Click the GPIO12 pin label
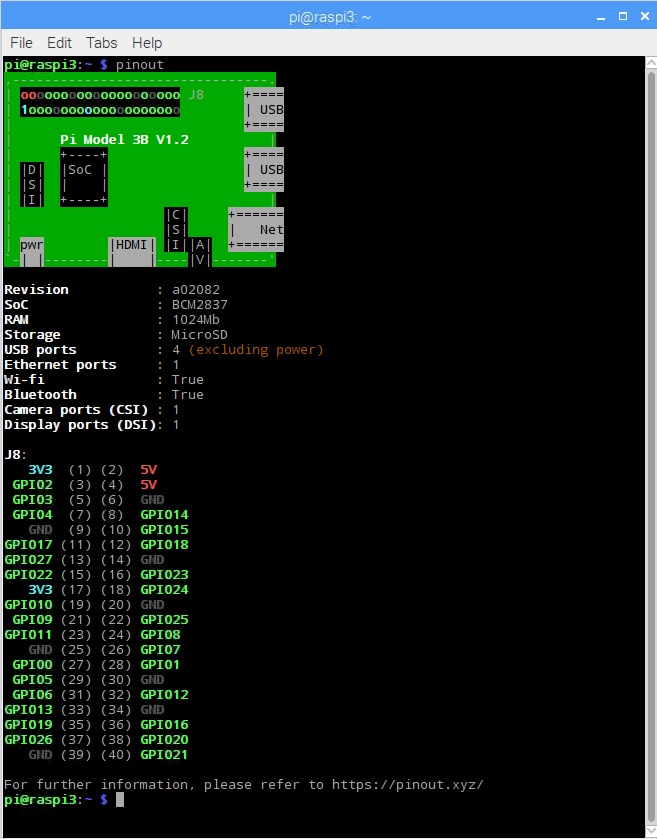This screenshot has height=839, width=657. click(164, 695)
